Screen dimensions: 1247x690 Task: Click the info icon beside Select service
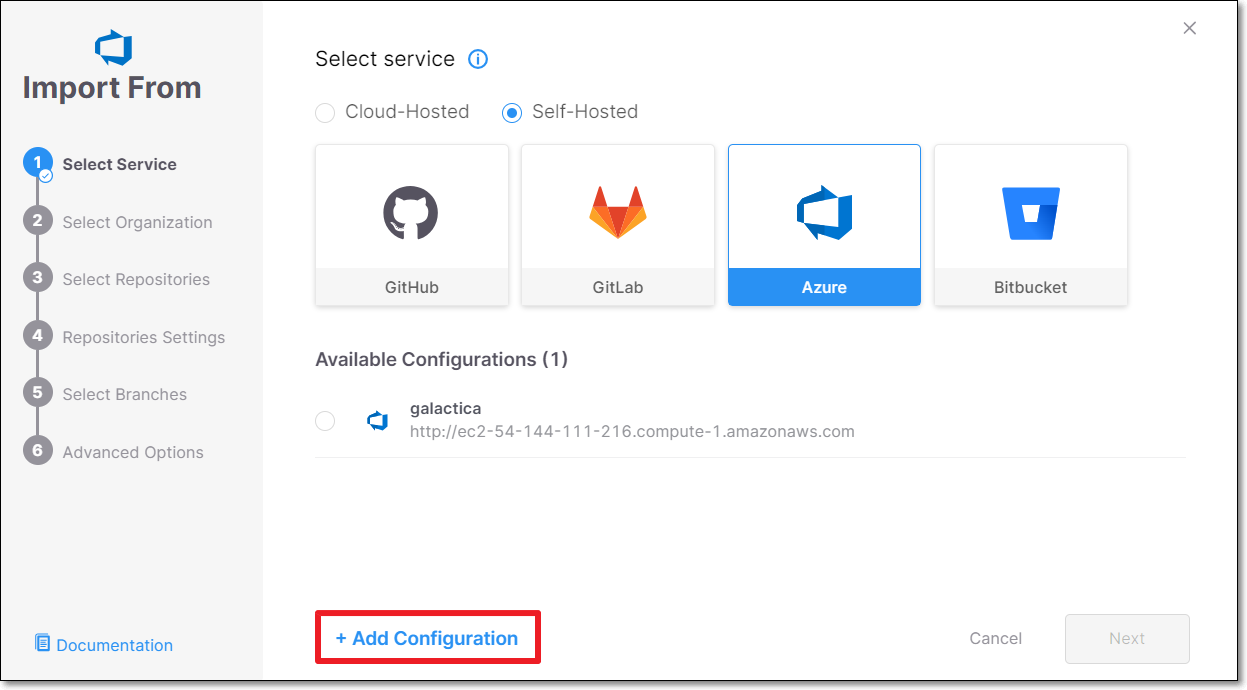(x=478, y=59)
